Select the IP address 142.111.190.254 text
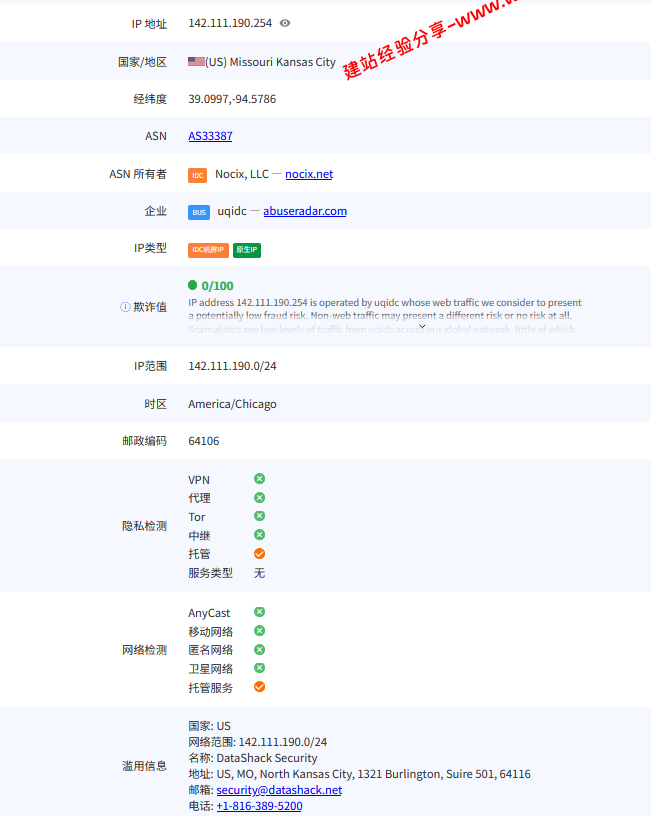The width and height of the screenshot is (651, 816). pos(230,23)
